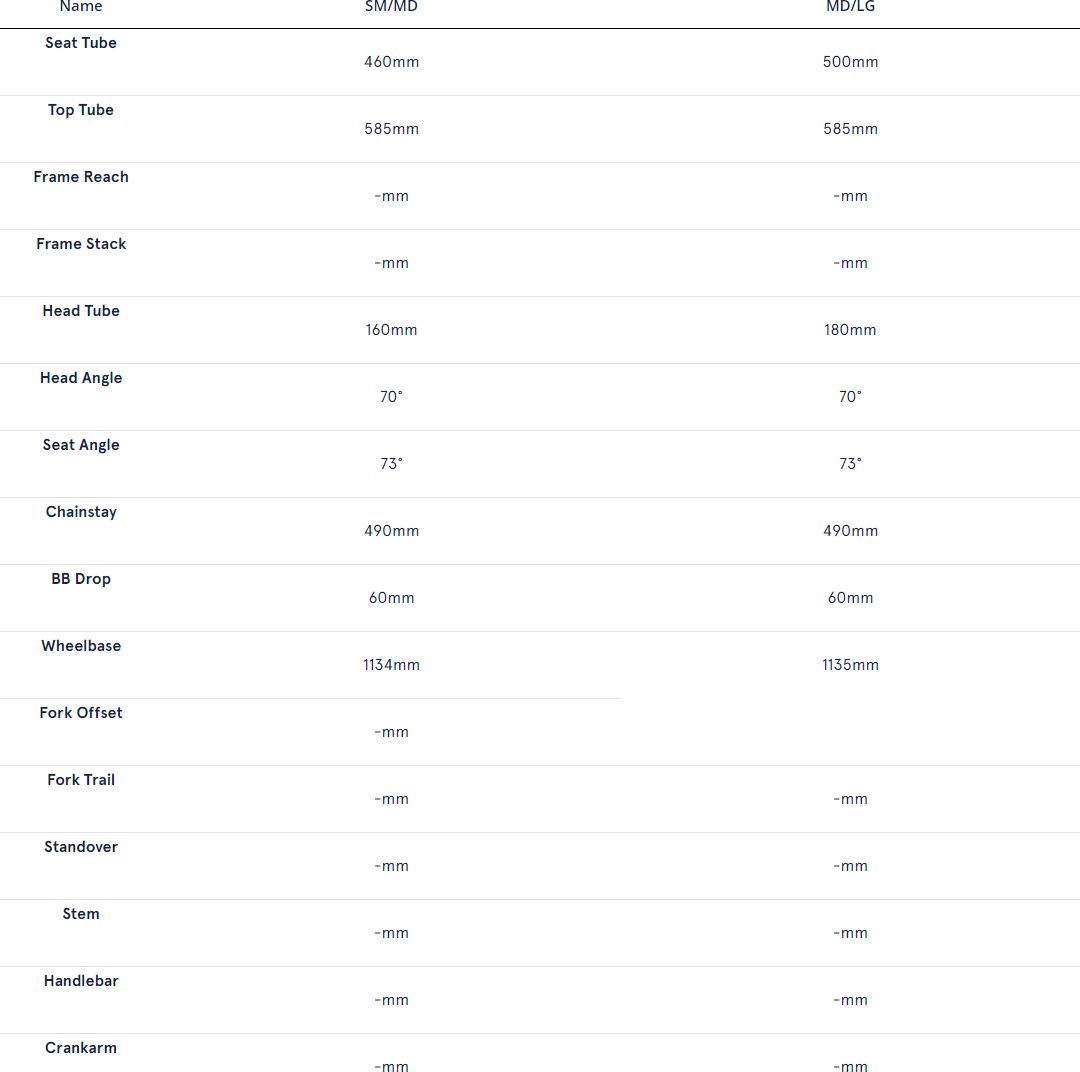The height and width of the screenshot is (1072, 1080).
Task: Click the Standover row label
Action: (x=81, y=847)
